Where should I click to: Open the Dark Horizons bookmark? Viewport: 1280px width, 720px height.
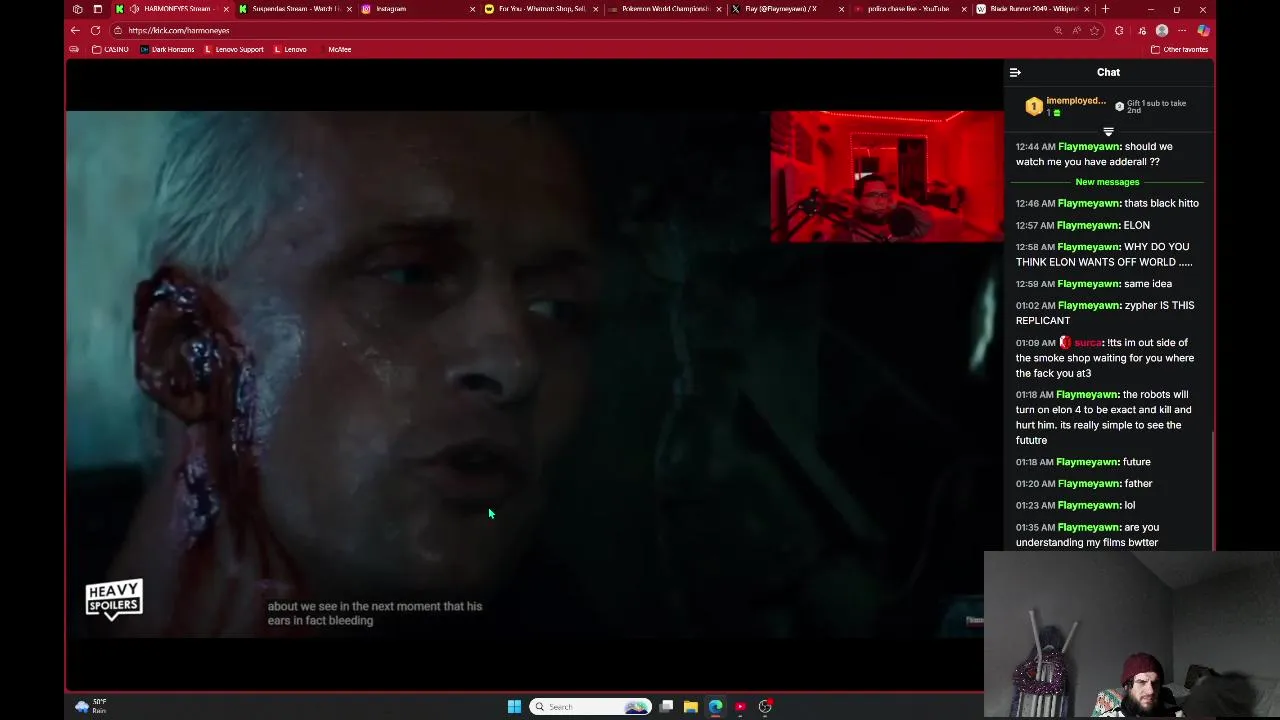pos(167,49)
